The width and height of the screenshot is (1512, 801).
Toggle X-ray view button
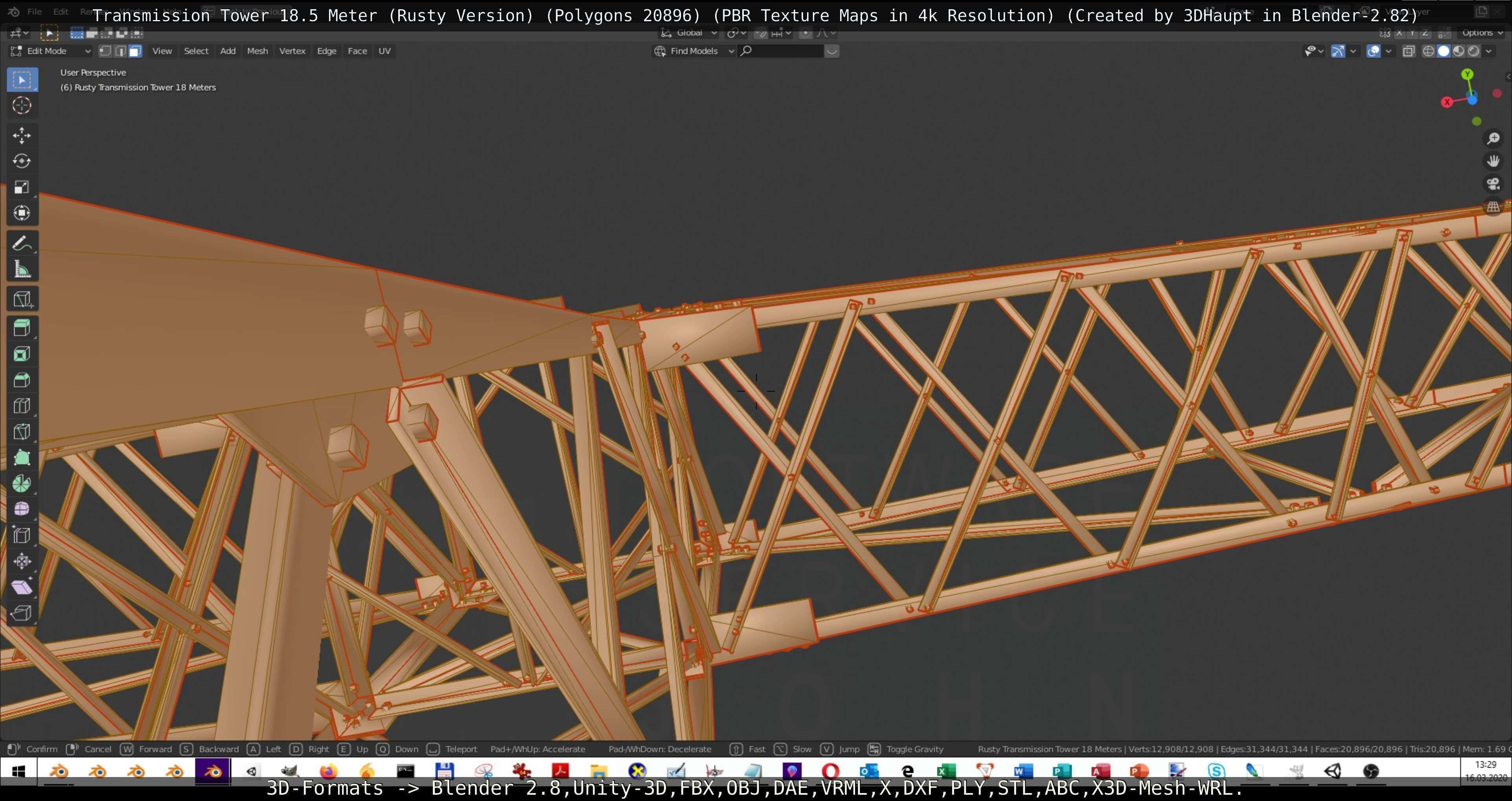tap(1409, 51)
